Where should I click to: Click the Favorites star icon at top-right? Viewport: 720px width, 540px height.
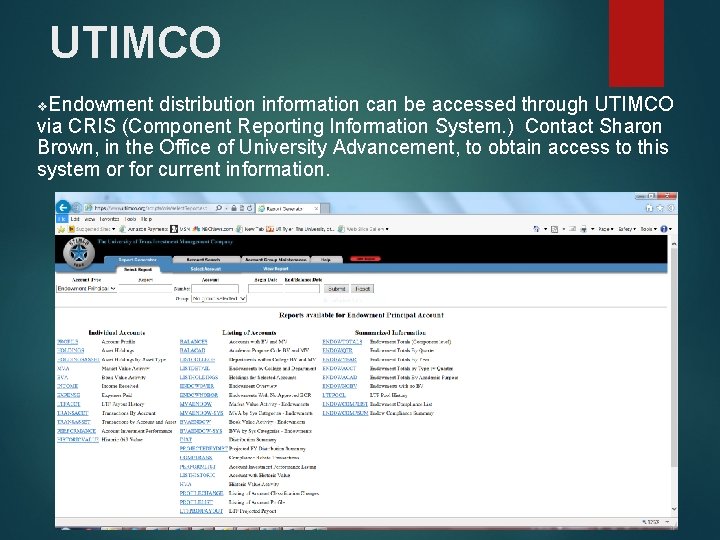pos(660,208)
